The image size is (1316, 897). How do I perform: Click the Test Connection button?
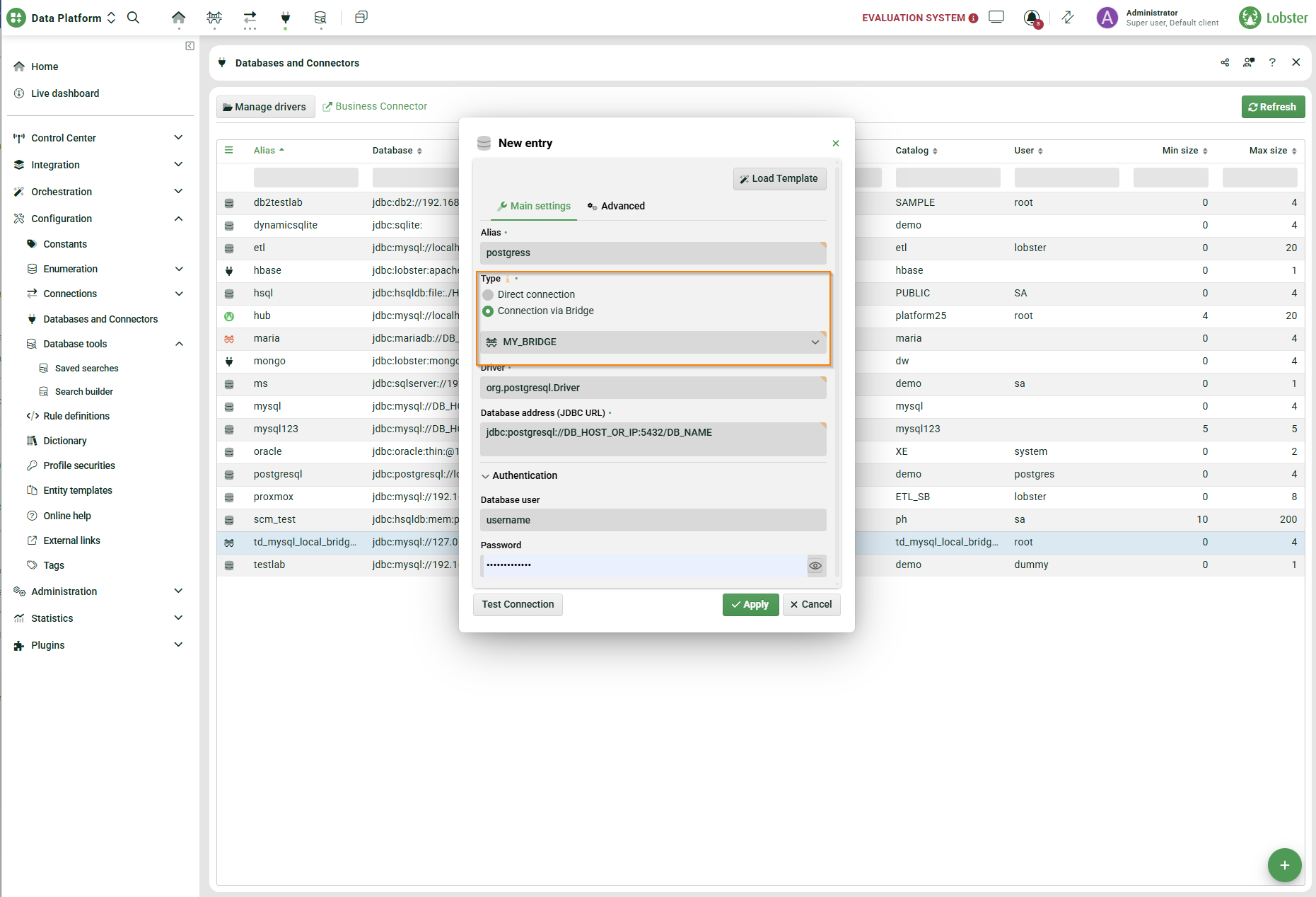tap(518, 604)
